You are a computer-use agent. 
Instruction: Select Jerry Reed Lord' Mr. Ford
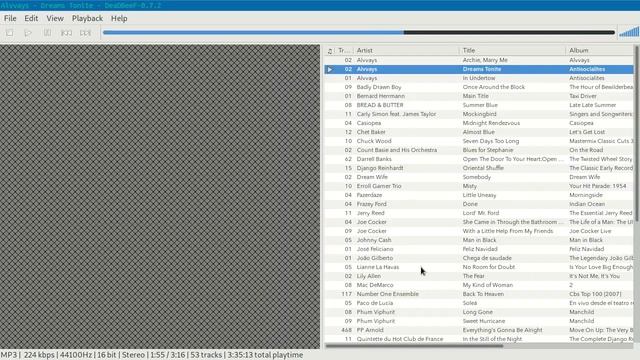point(479,213)
